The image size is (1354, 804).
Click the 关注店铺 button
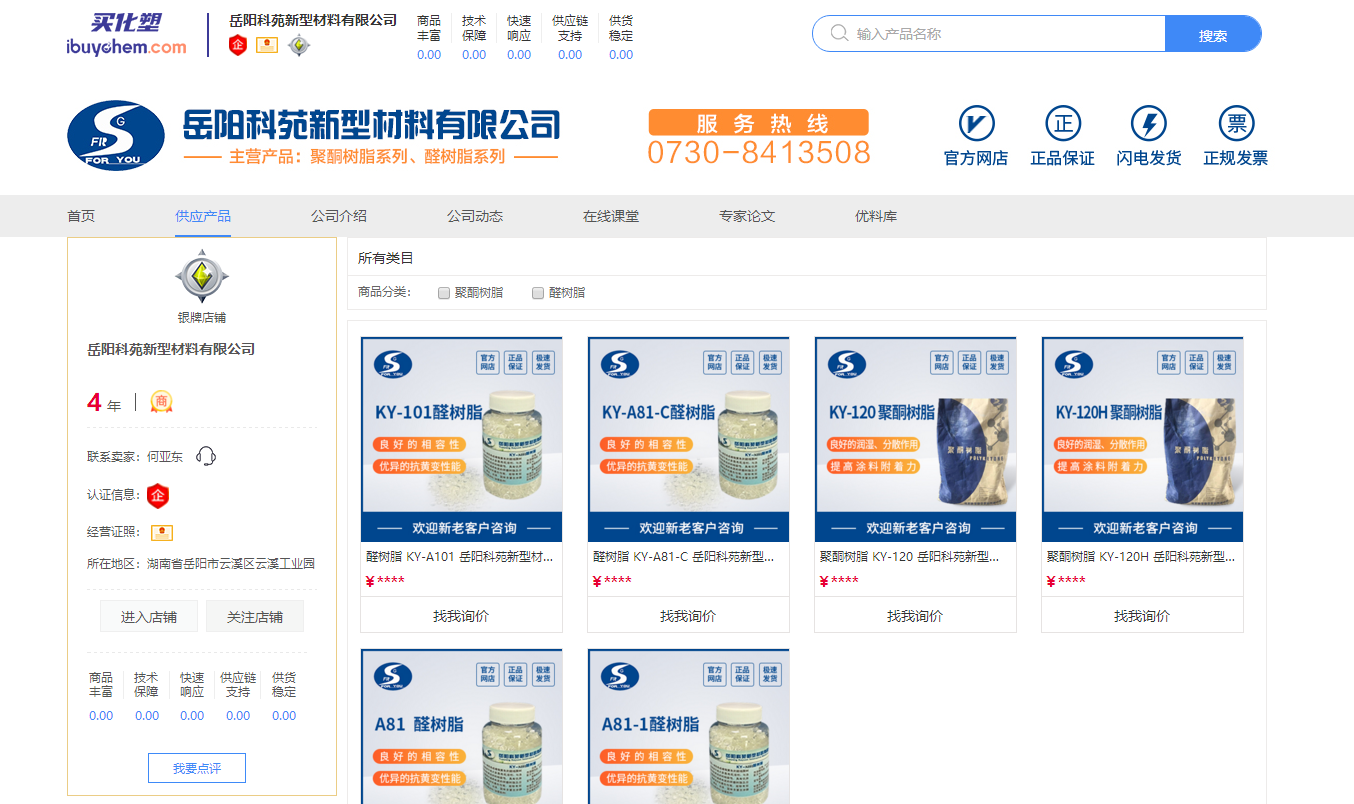click(x=255, y=617)
